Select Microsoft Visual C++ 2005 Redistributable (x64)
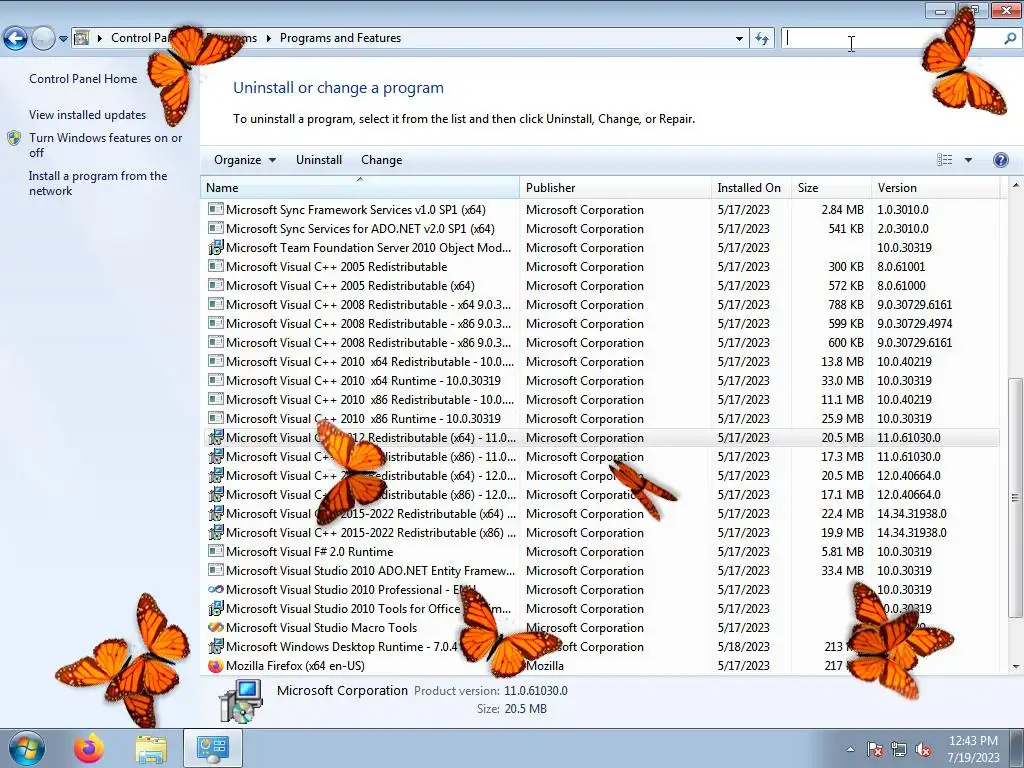 (600, 286)
